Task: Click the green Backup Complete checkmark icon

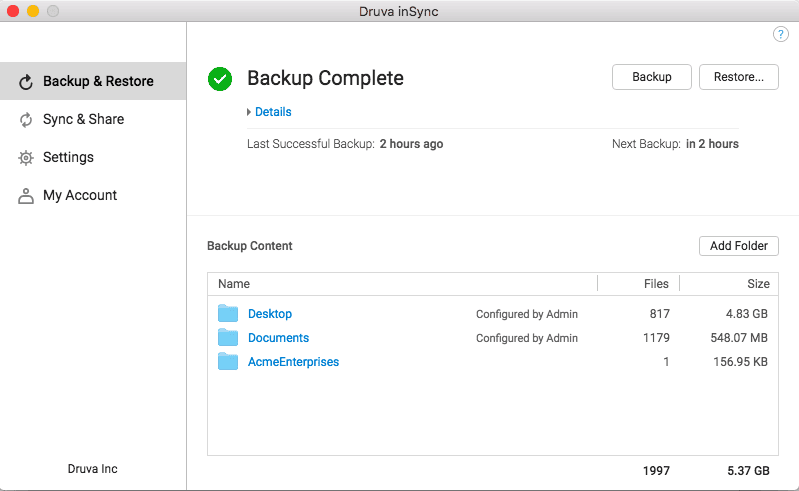Action: (220, 79)
